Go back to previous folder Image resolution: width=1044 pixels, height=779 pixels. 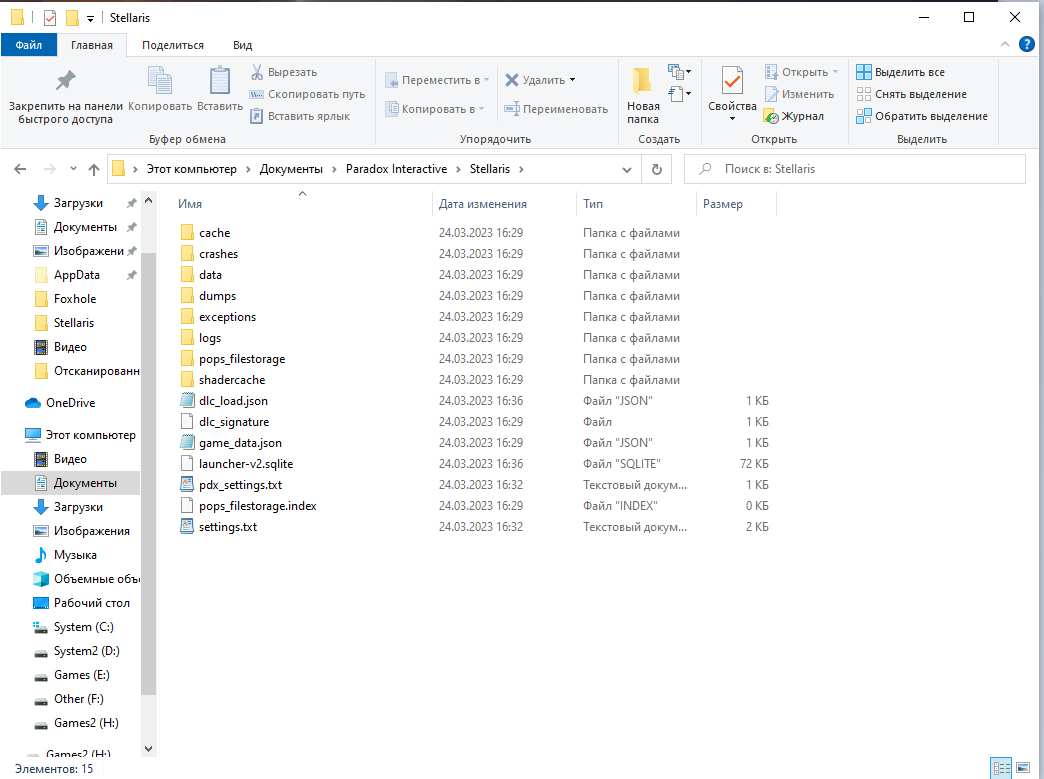[x=20, y=169]
